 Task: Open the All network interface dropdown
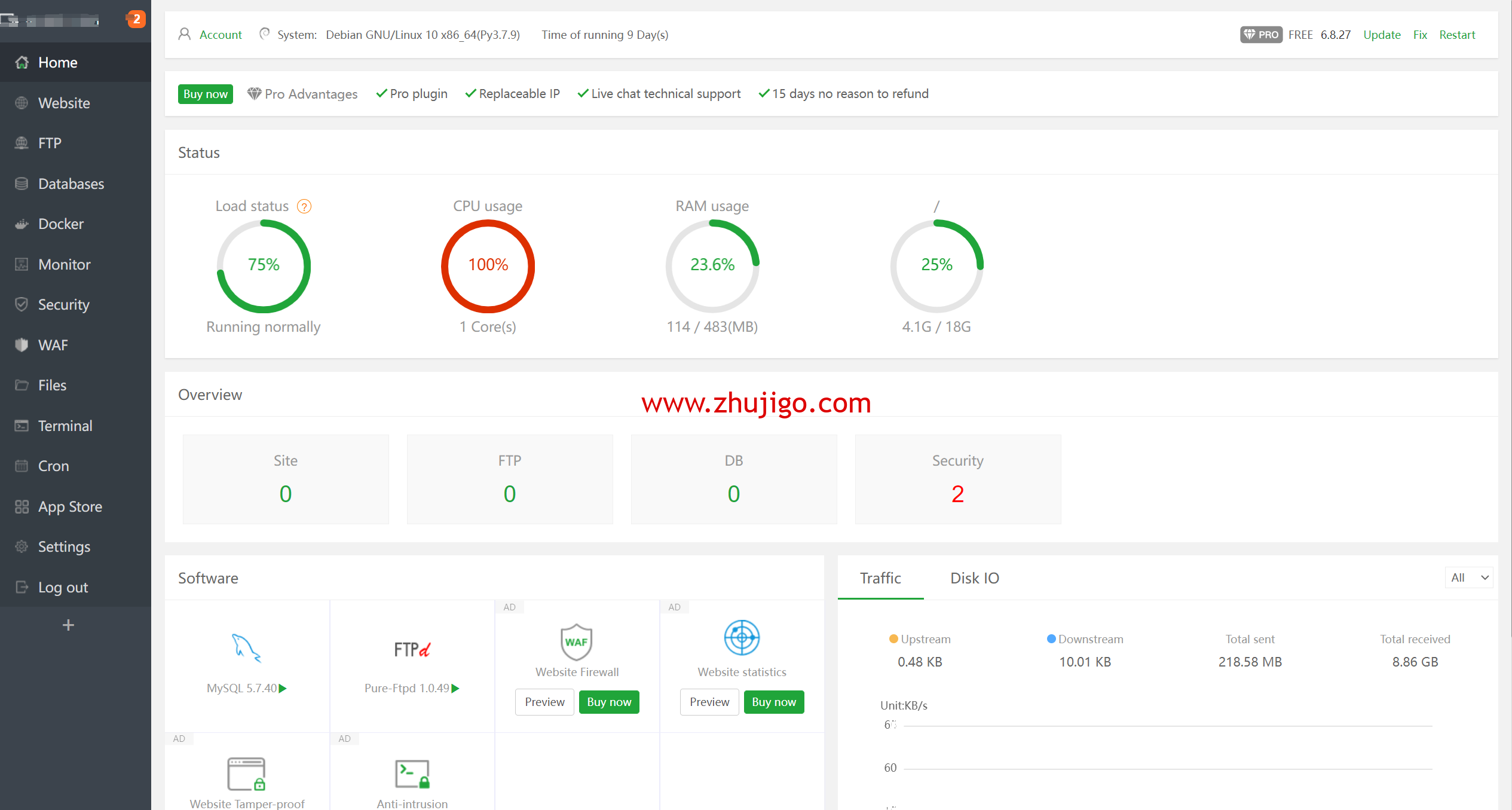pos(1468,577)
